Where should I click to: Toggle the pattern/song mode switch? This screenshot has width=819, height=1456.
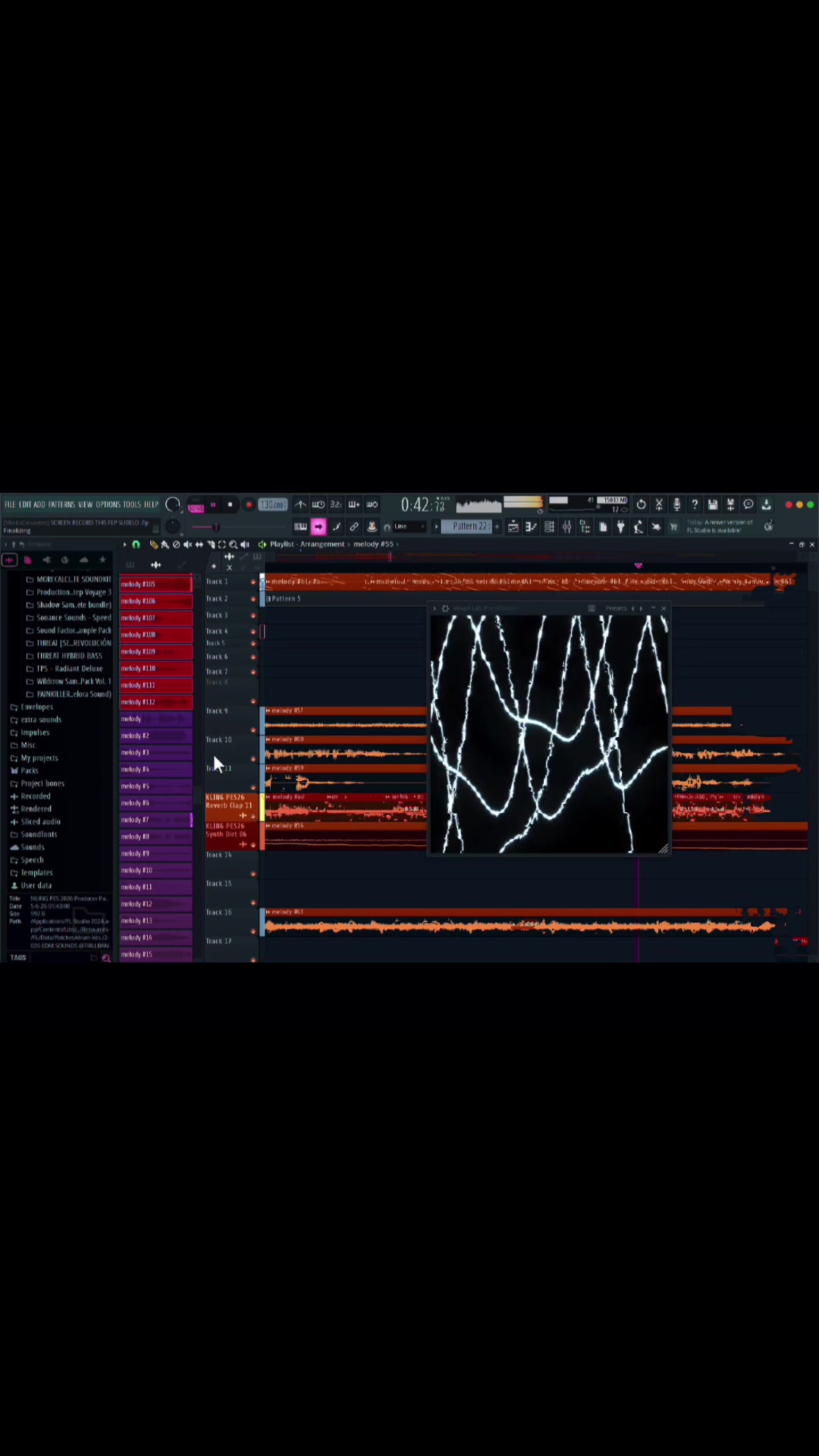[196, 506]
